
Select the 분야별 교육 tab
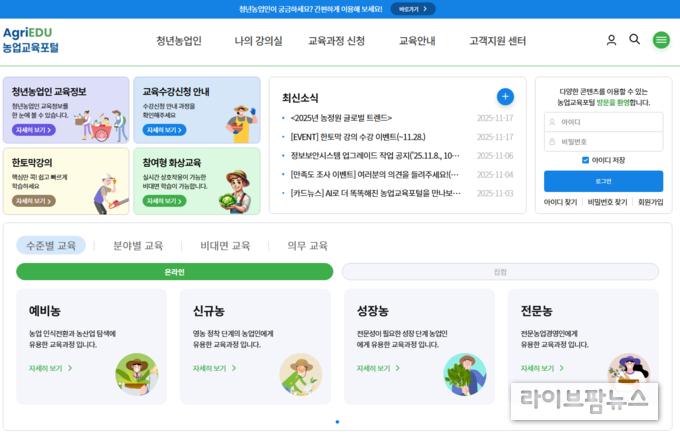(138, 246)
